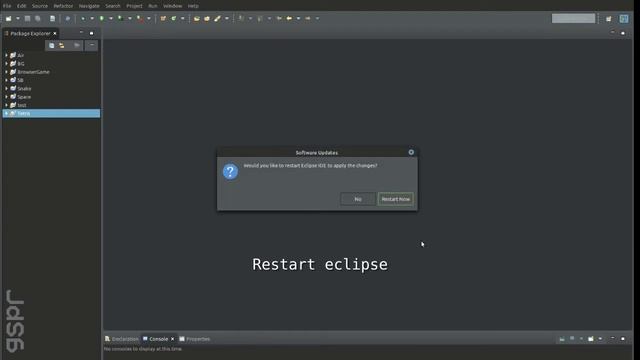Open the Source menu
Screen dimensions: 640x360
coord(40,6)
